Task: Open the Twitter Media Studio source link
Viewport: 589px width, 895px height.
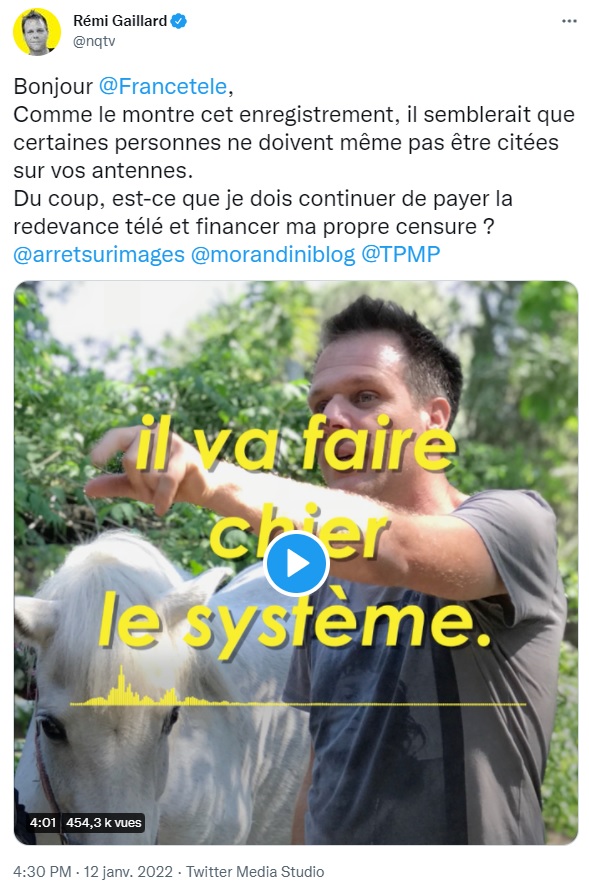Action: (x=255, y=872)
